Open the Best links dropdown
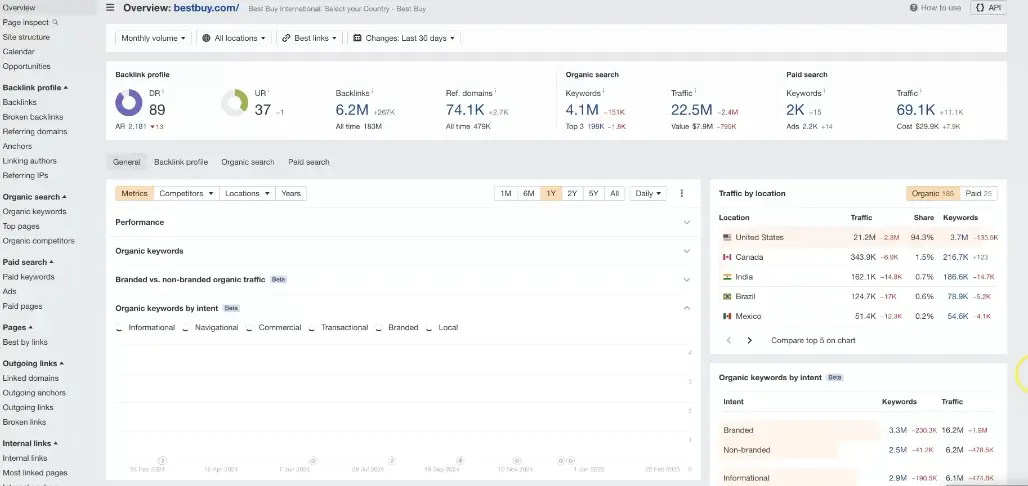Screen dimensions: 1028x486 (309, 38)
